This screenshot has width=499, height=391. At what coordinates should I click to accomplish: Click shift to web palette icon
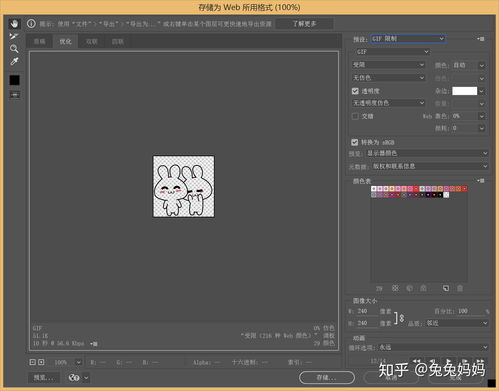pyautogui.click(x=409, y=288)
